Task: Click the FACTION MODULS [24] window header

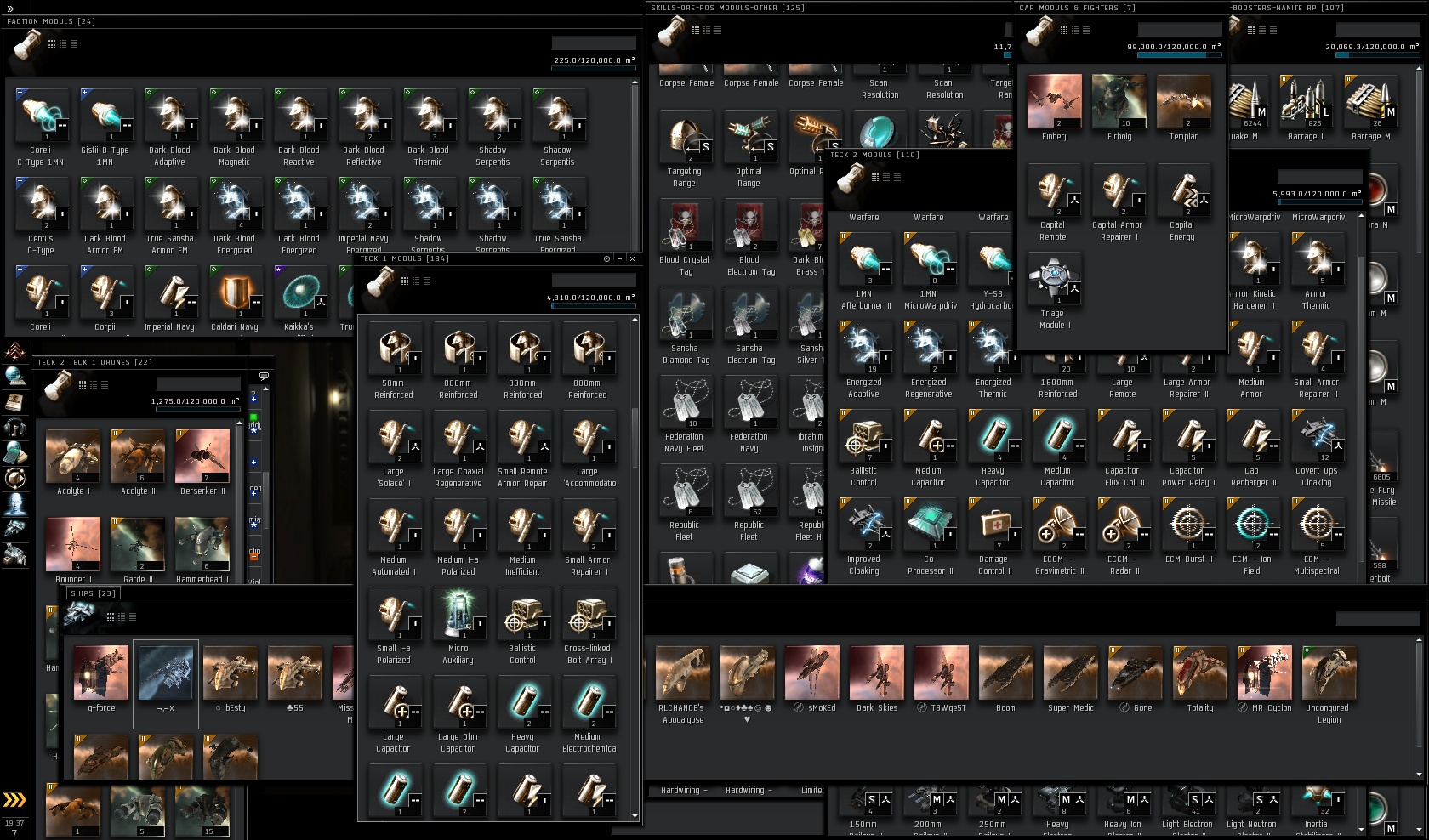Action: point(51,21)
